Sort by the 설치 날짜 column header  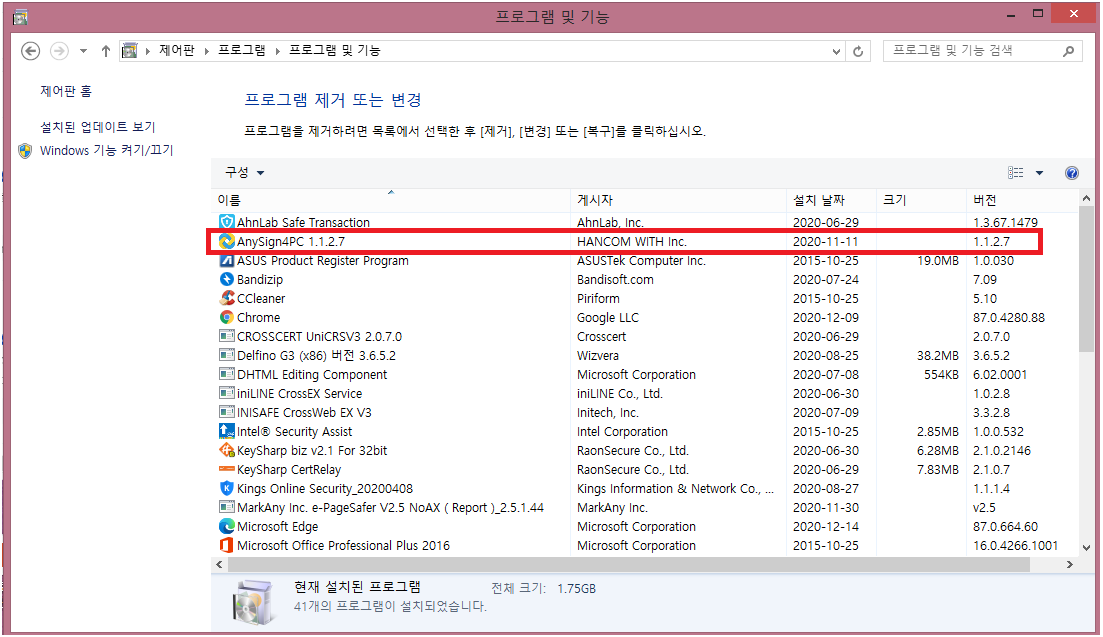tap(831, 200)
